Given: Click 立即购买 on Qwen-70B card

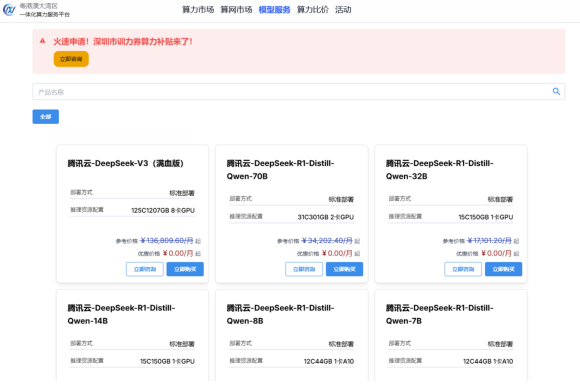Looking at the screenshot, I should point(344,269).
